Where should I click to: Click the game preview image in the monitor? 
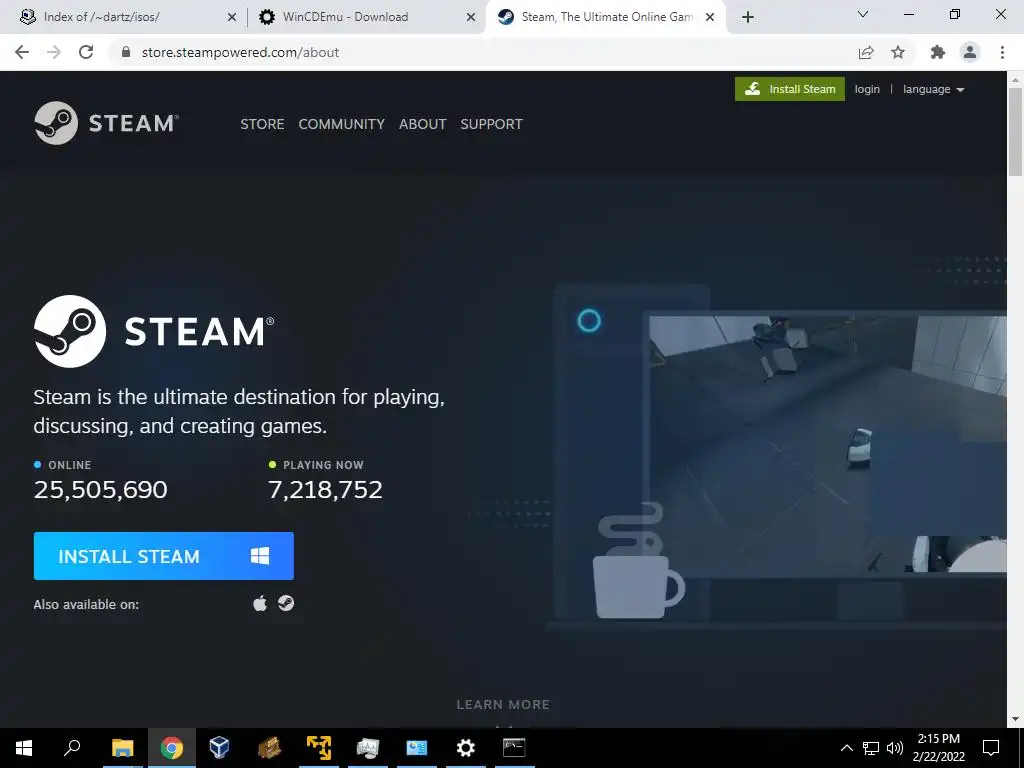click(827, 444)
